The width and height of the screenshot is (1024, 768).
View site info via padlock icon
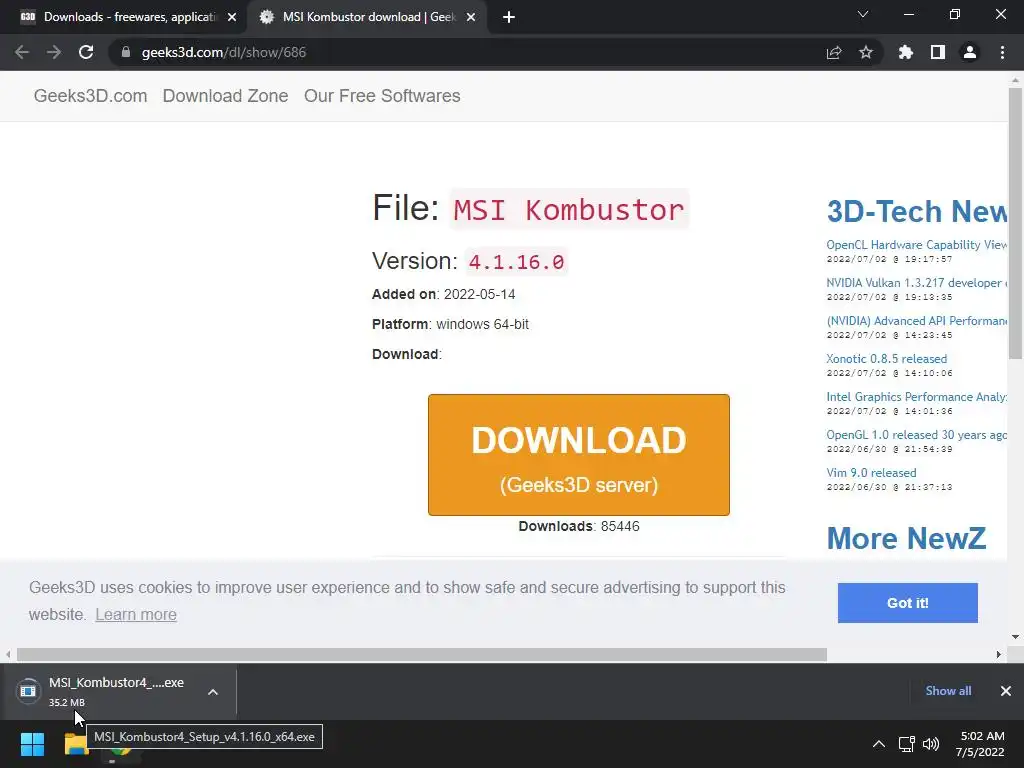pyautogui.click(x=126, y=52)
